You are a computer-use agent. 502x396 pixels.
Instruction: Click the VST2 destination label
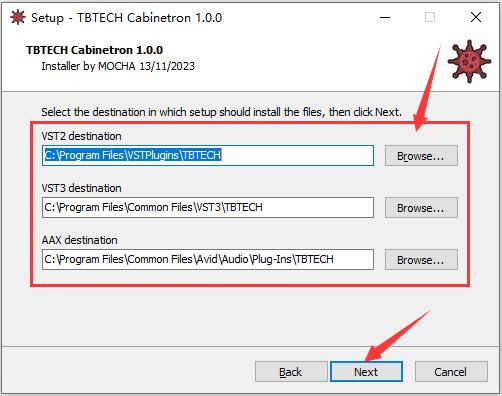pos(81,136)
